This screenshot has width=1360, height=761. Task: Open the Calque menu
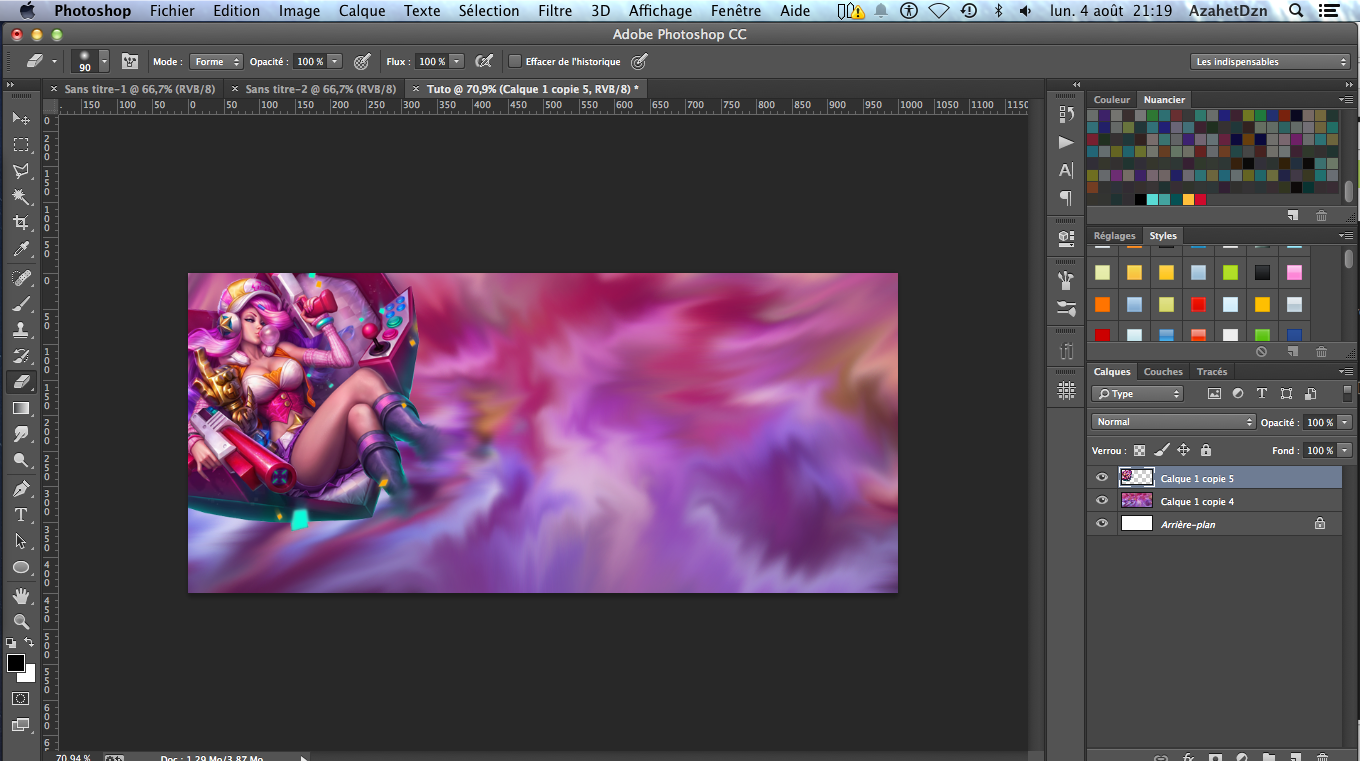362,11
